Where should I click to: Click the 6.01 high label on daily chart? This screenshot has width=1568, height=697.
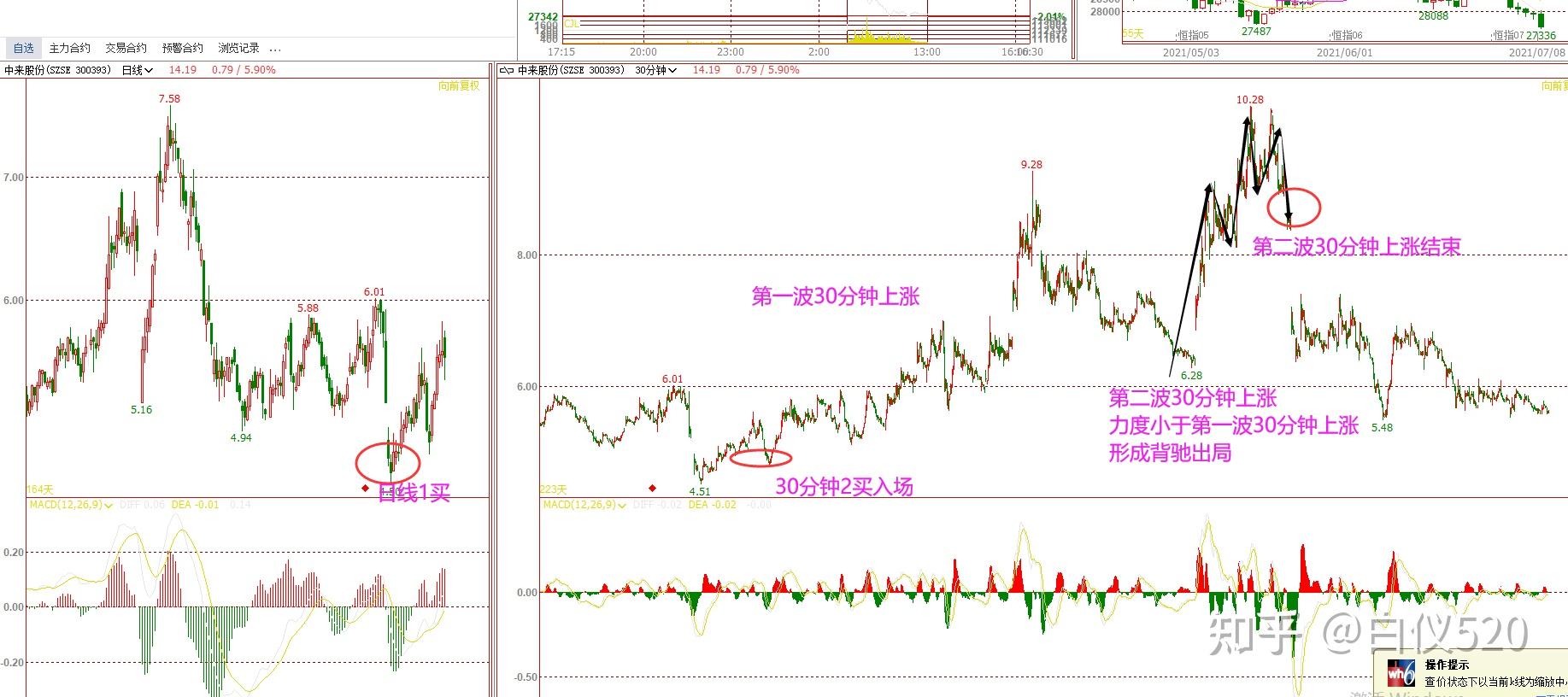[x=374, y=292]
